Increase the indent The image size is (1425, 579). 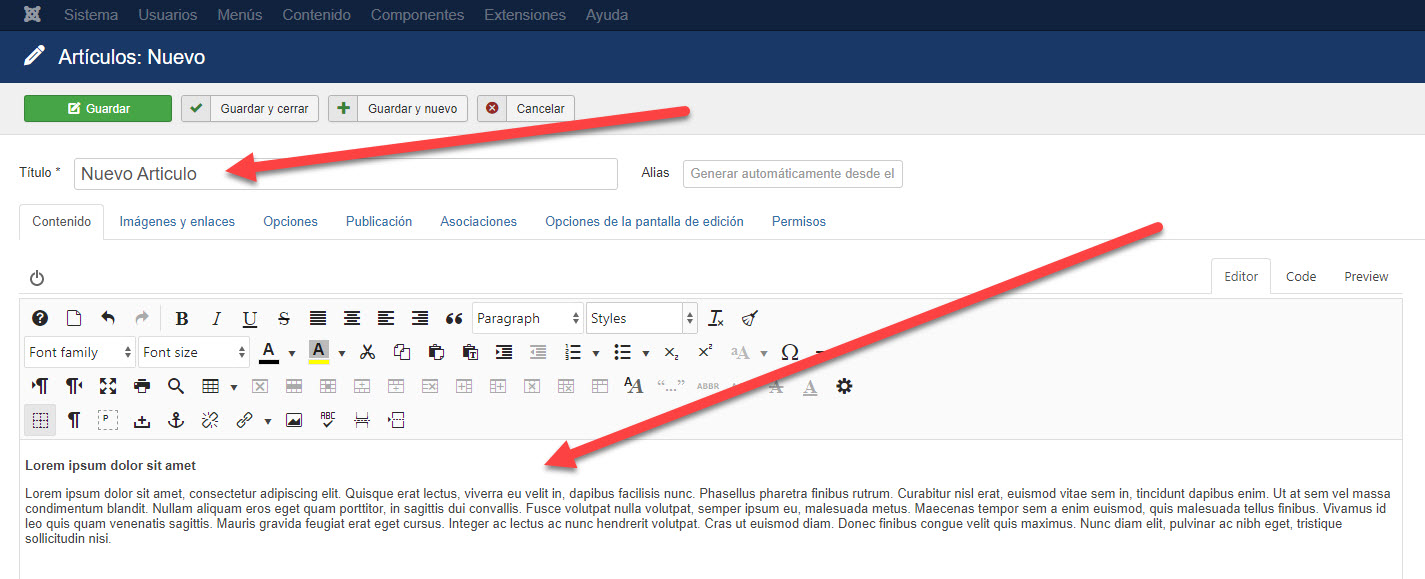(504, 352)
